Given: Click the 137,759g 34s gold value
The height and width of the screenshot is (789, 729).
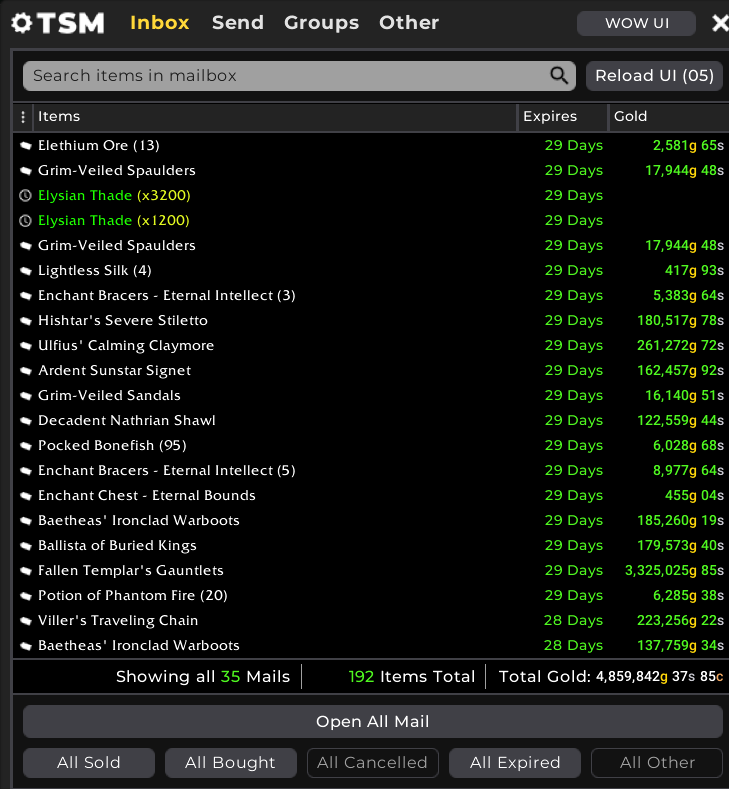Looking at the screenshot, I should [x=680, y=646].
